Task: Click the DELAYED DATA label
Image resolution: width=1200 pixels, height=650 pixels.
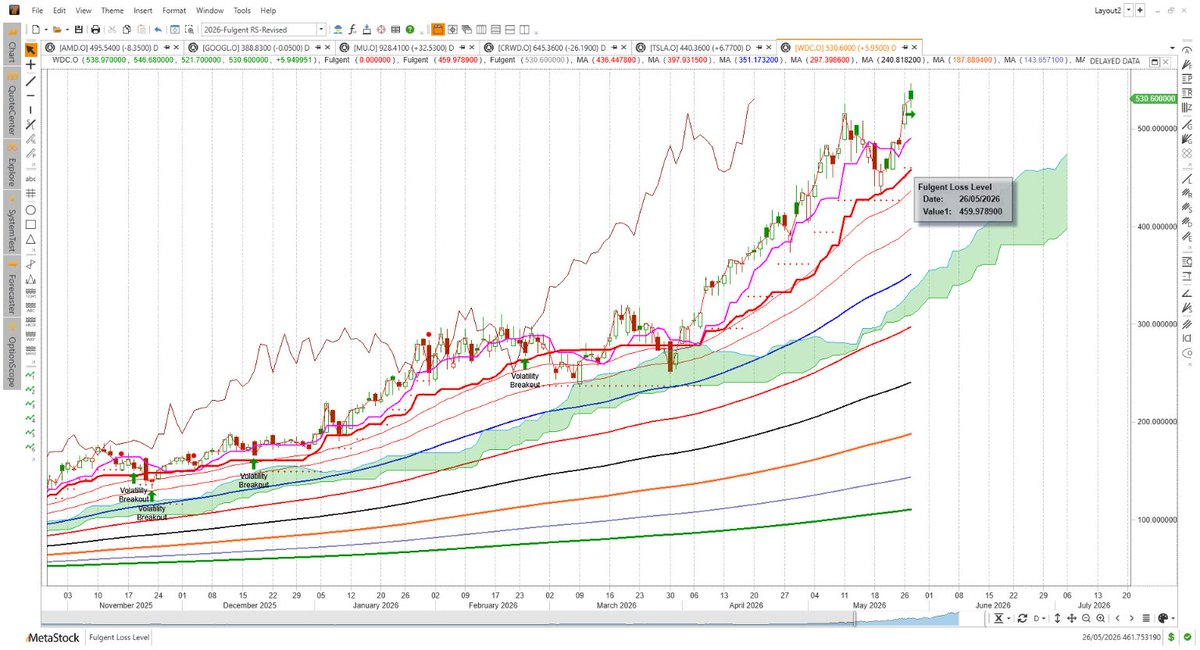Action: [x=1115, y=61]
